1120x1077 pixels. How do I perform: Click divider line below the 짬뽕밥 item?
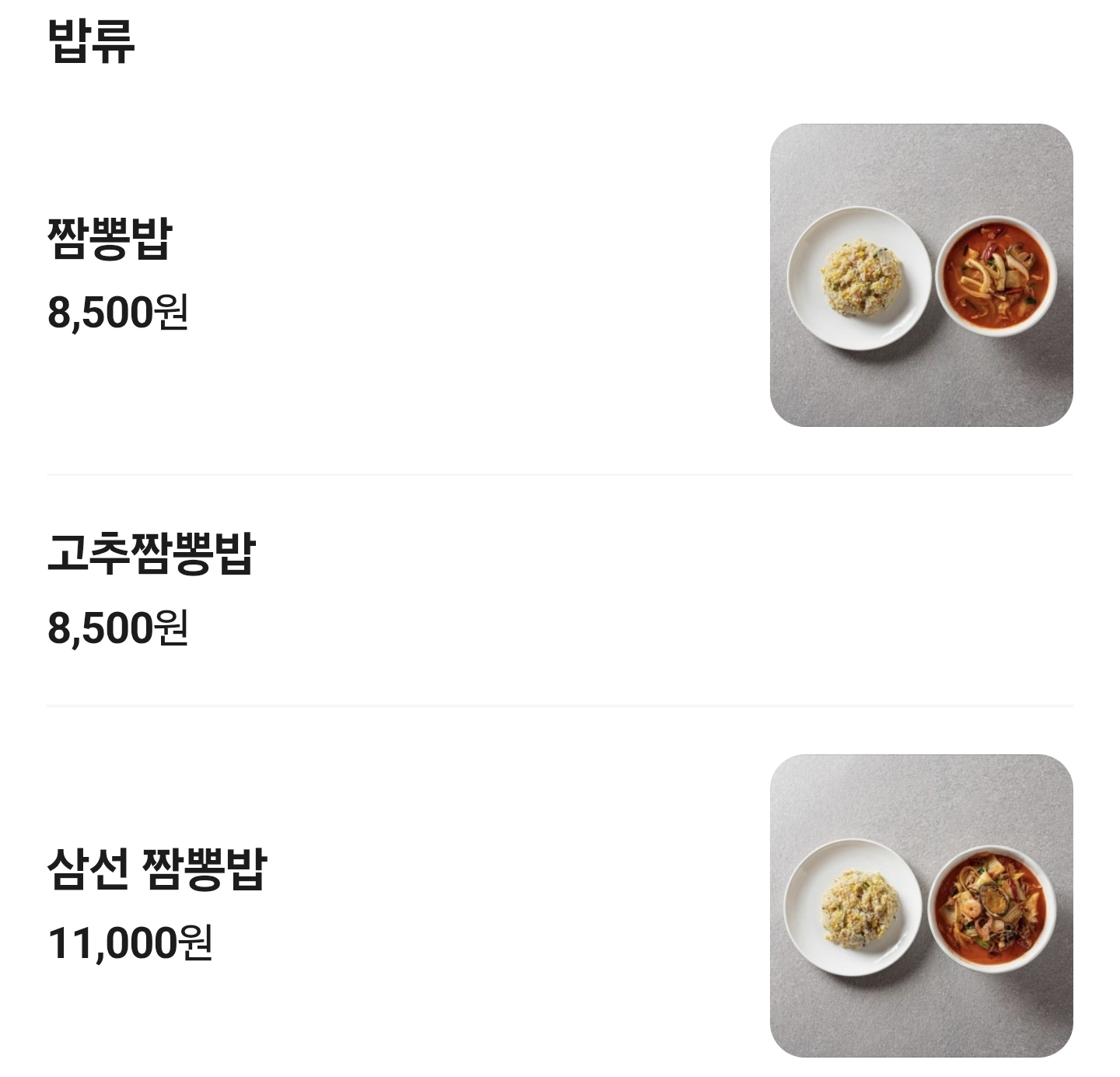[559, 474]
